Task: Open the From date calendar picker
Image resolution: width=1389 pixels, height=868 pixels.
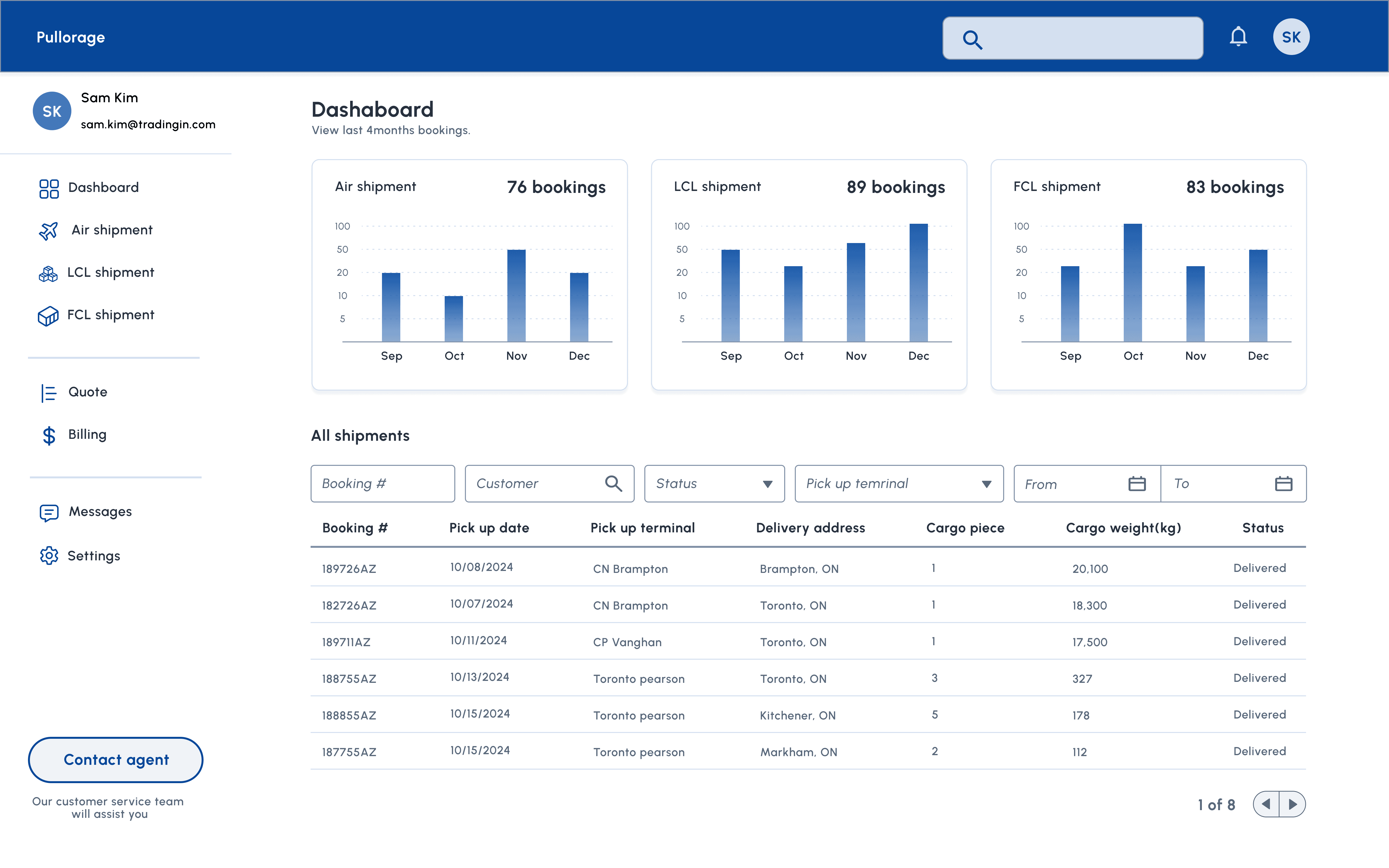Action: [x=1137, y=484]
